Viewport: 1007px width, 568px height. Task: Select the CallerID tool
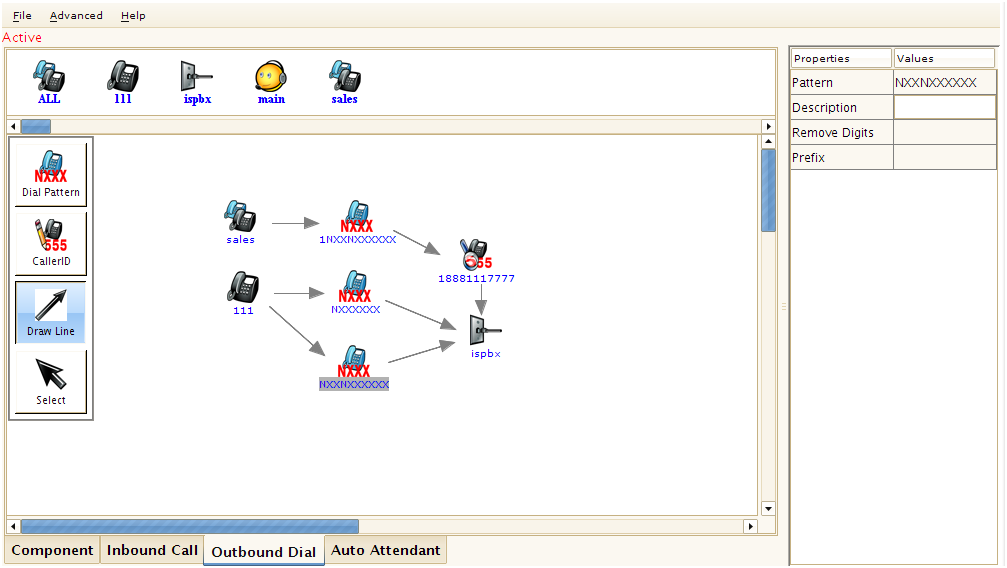click(x=50, y=243)
